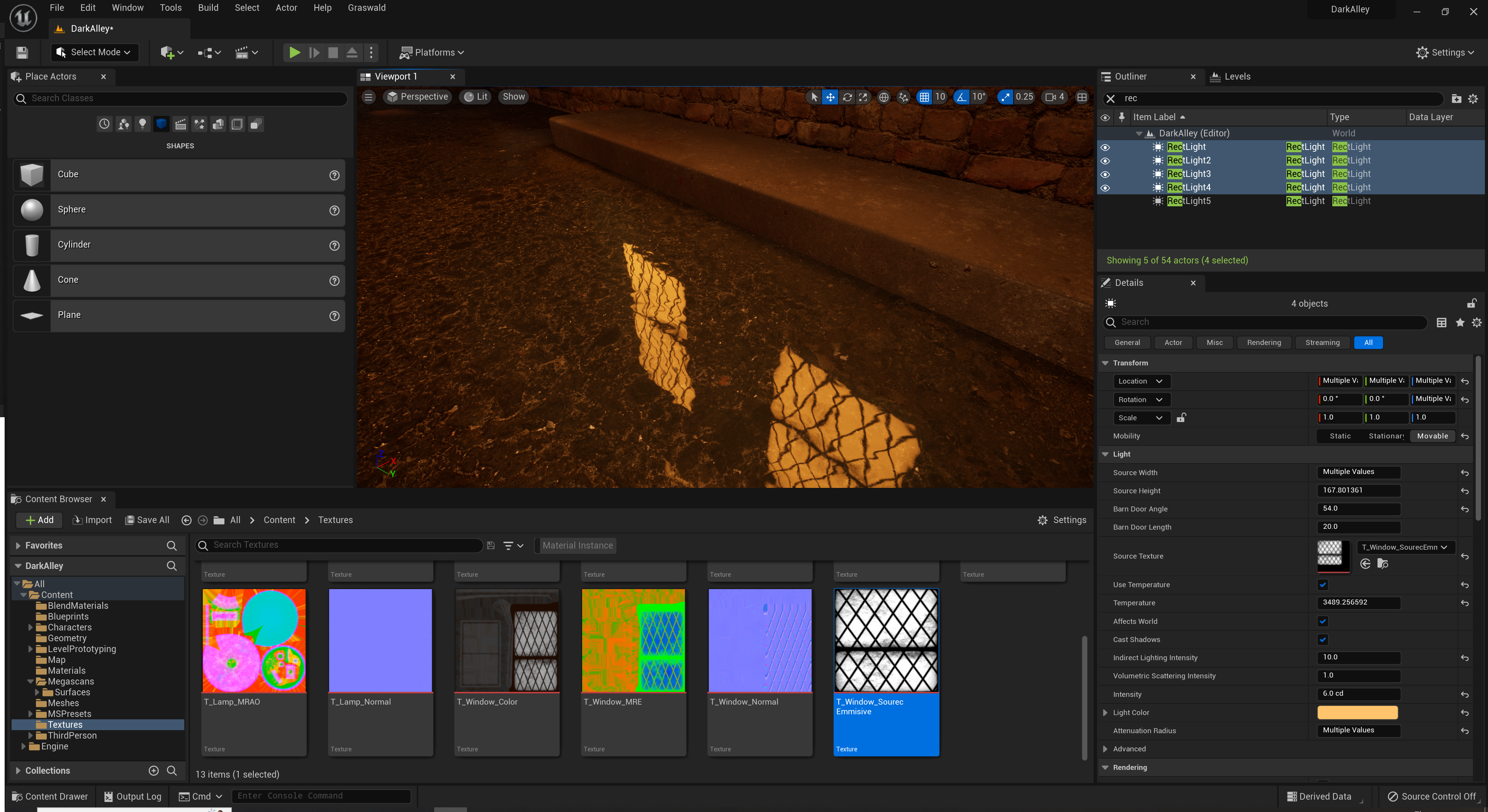Hide RectLight3 using its eye icon
Image resolution: width=1488 pixels, height=812 pixels.
coord(1105,174)
